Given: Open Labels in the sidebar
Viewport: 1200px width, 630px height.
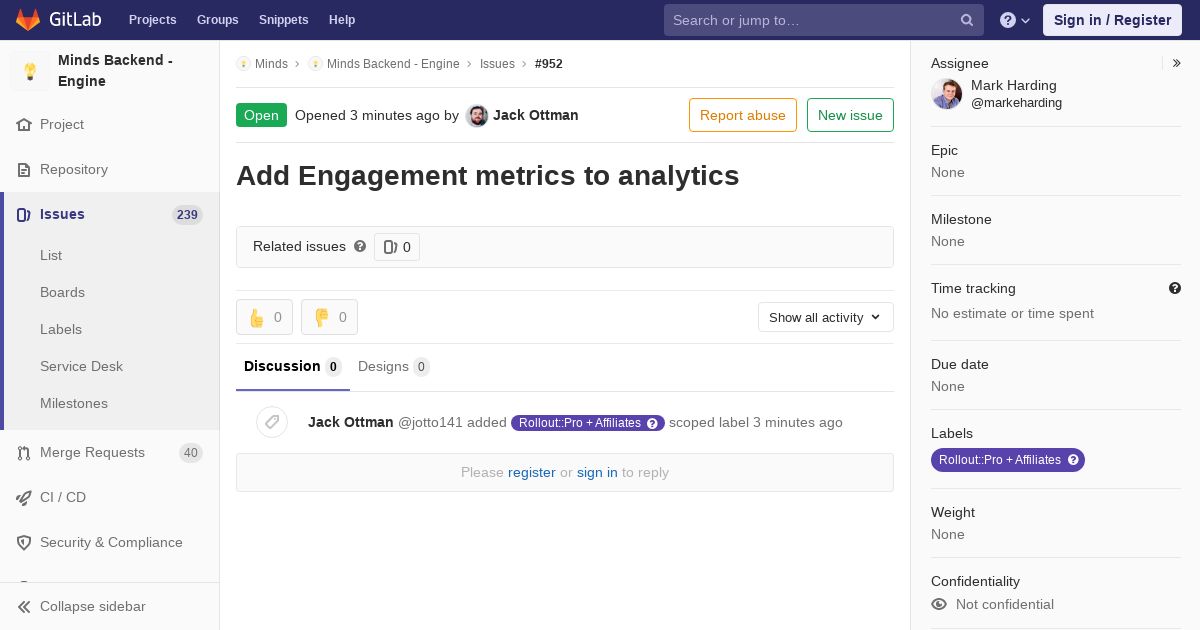Looking at the screenshot, I should (x=61, y=330).
